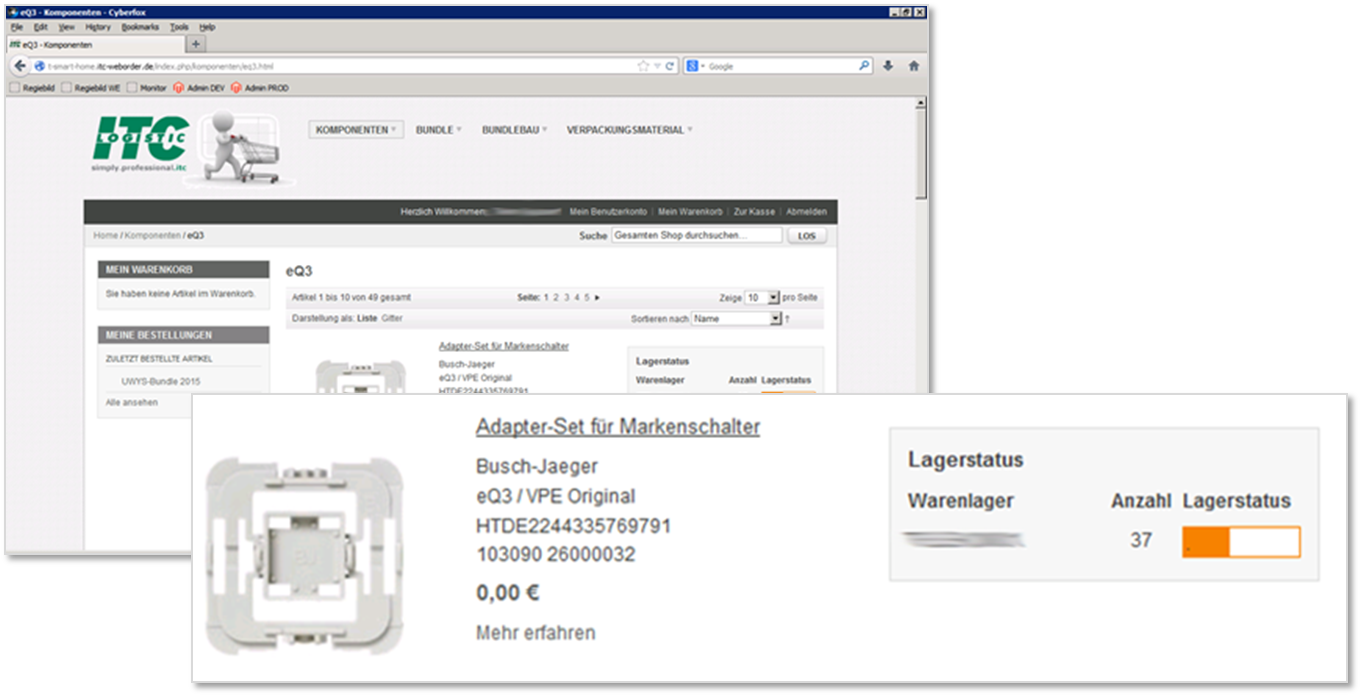Image resolution: width=1361 pixels, height=696 pixels.
Task: Open the History menu
Action: coord(98,27)
